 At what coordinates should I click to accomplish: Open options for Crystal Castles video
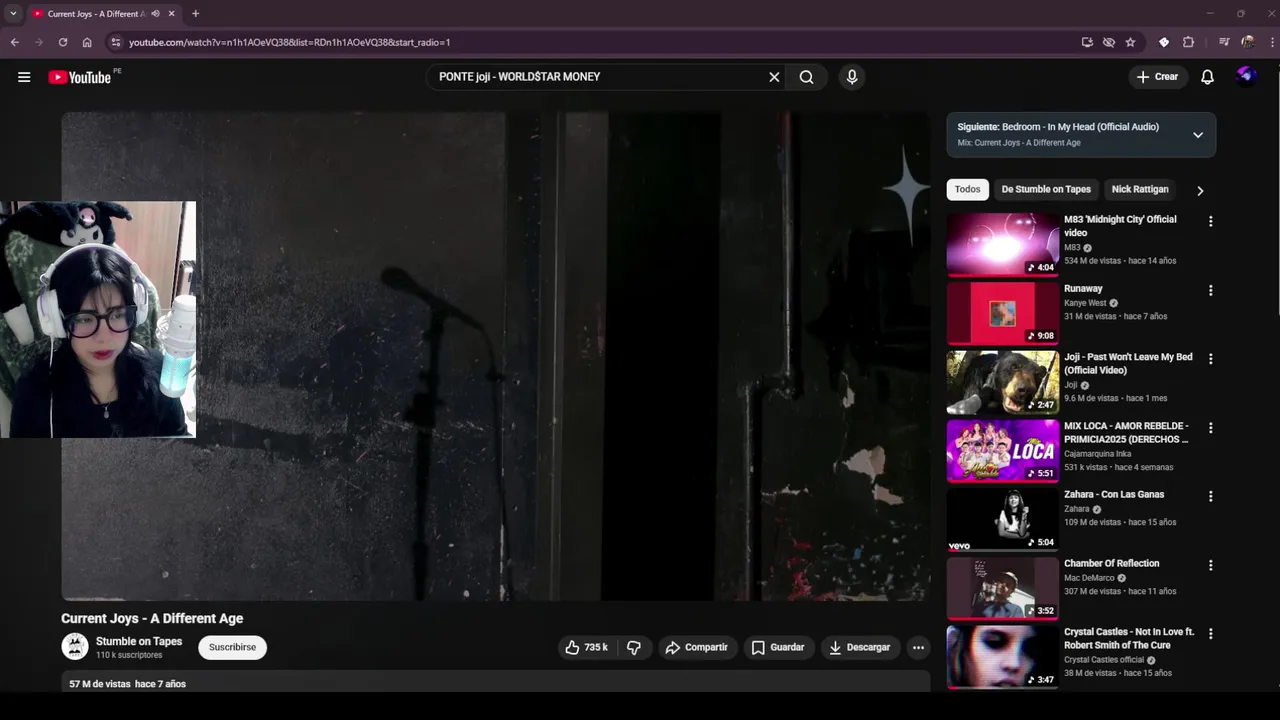1210,634
